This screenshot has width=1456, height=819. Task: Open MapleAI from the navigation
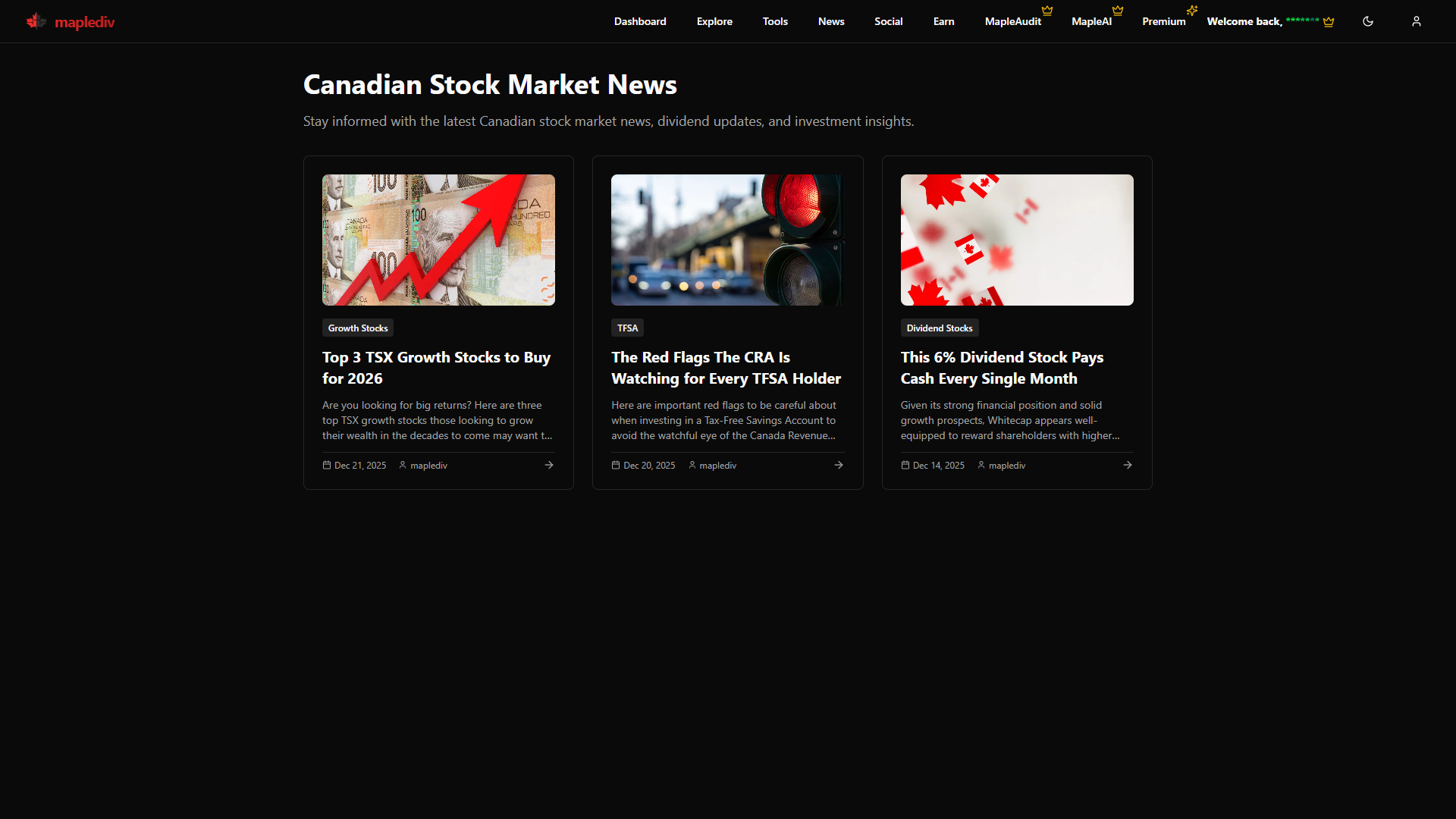tap(1091, 21)
